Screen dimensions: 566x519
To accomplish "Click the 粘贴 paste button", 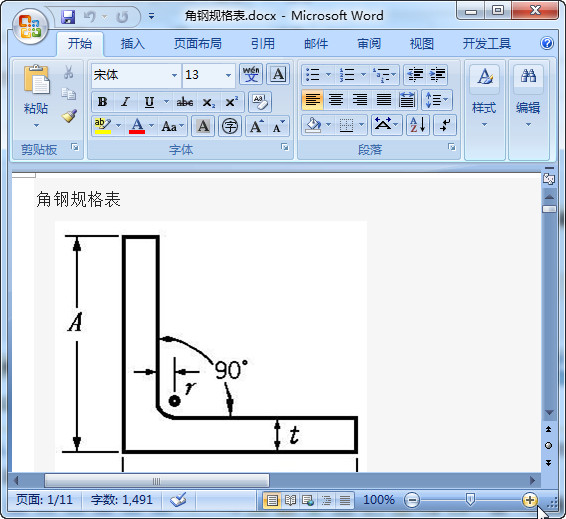I will click(x=36, y=97).
